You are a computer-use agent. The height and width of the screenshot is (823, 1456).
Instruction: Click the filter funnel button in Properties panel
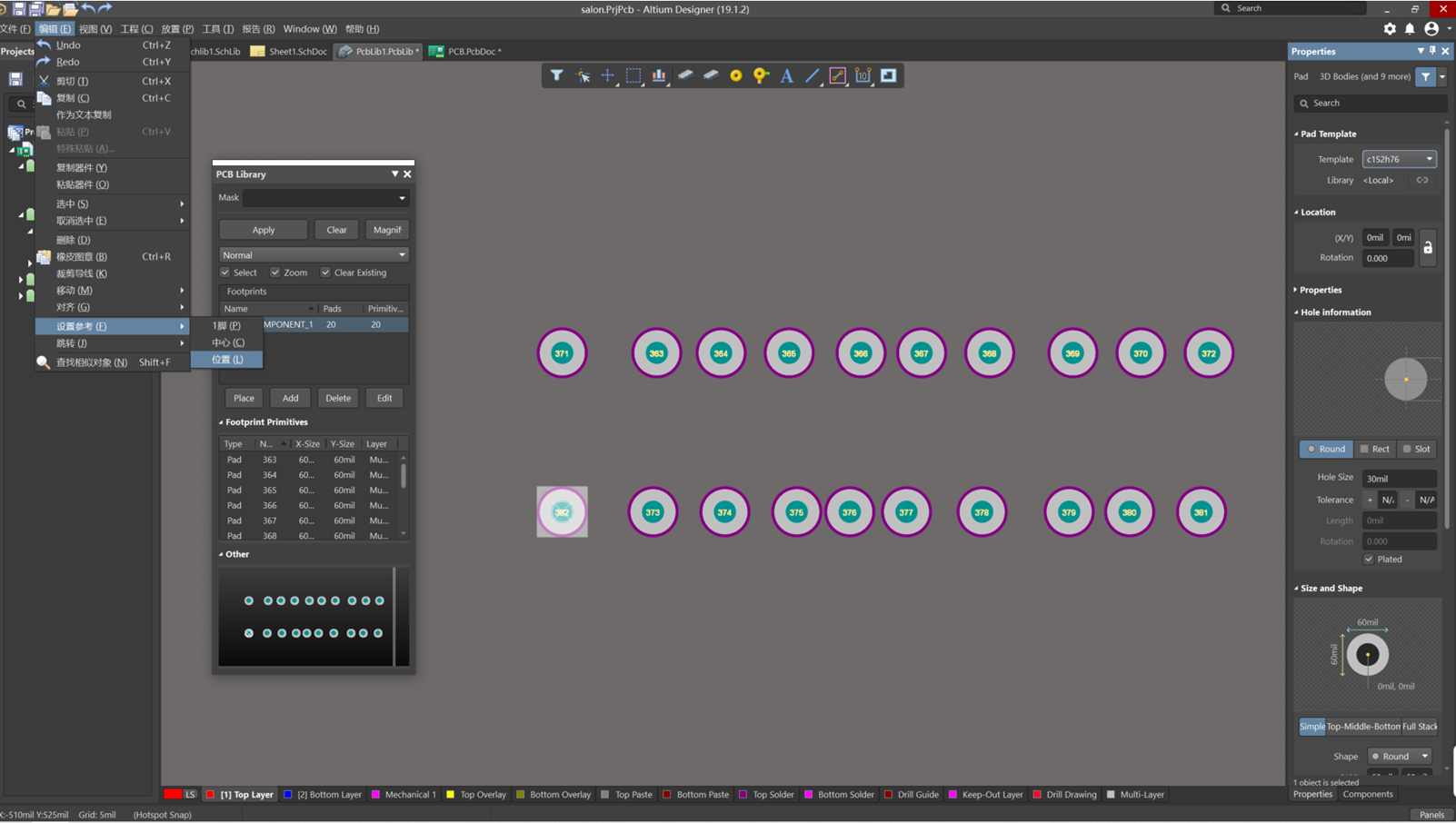(x=1425, y=77)
